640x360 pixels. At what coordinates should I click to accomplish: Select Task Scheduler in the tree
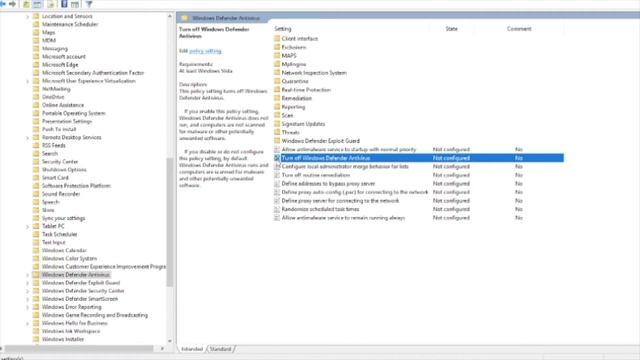60,234
